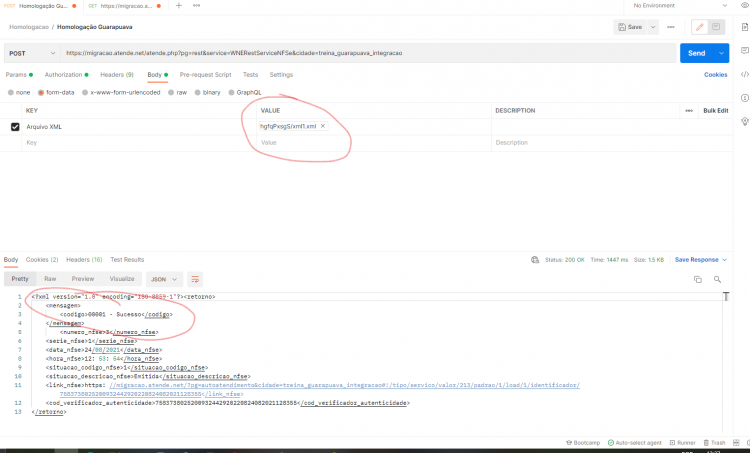Open the Params tab
The width and height of the screenshot is (750, 453).
click(x=19, y=75)
